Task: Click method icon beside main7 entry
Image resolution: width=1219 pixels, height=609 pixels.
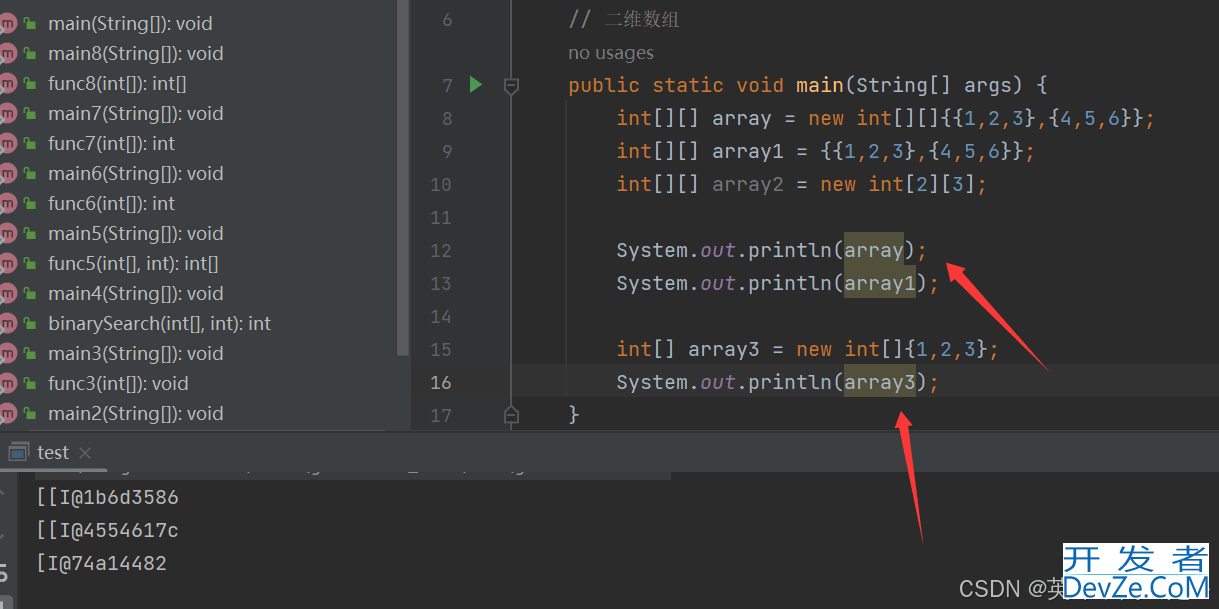Action: [x=8, y=113]
